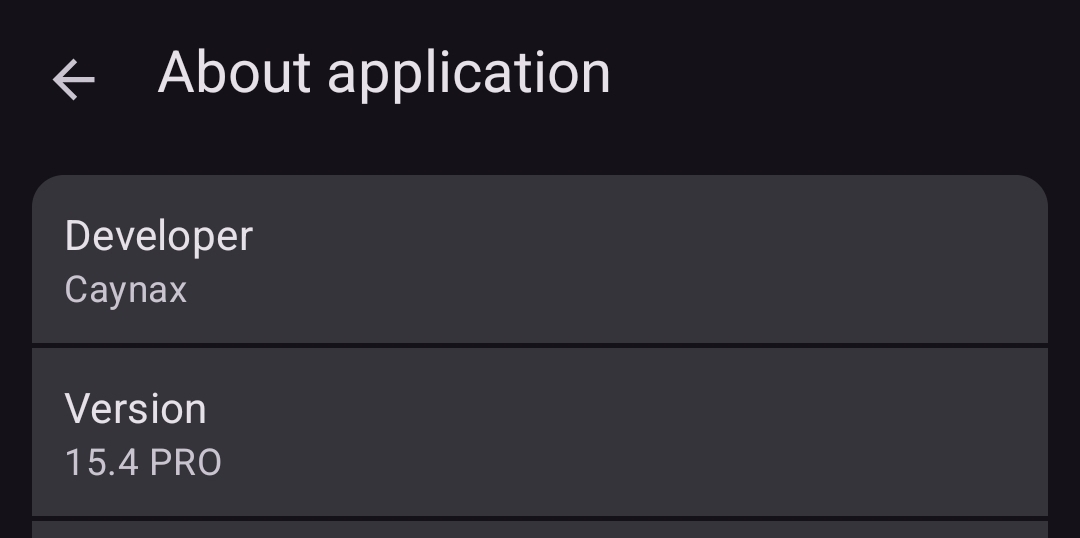This screenshot has height=538, width=1080.
Task: Tap the divider between Developer and Version
Action: 540,345
